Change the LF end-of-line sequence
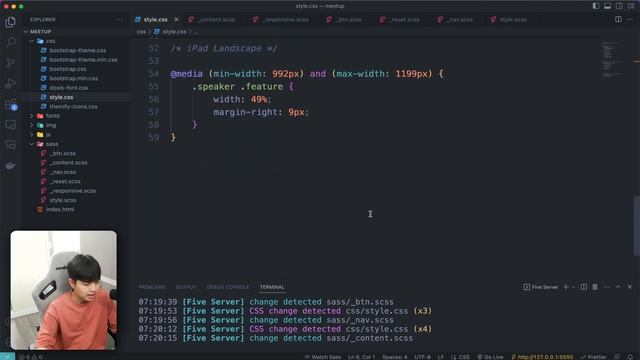Viewport: 640px width, 360px height. (441, 357)
